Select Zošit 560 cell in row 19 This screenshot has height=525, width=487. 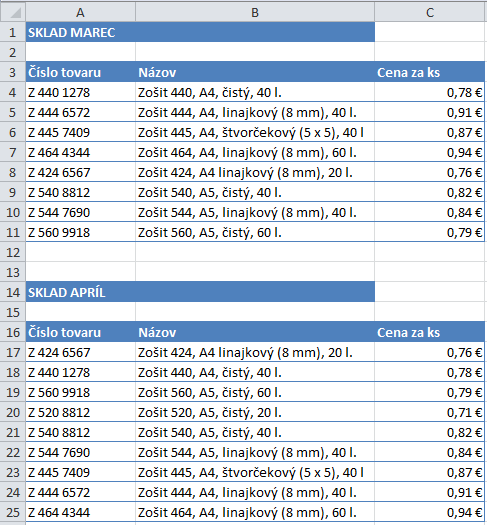click(x=255, y=392)
